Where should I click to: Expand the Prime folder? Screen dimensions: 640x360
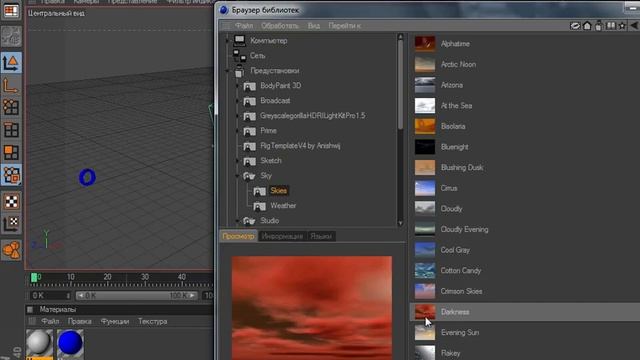pyautogui.click(x=238, y=131)
